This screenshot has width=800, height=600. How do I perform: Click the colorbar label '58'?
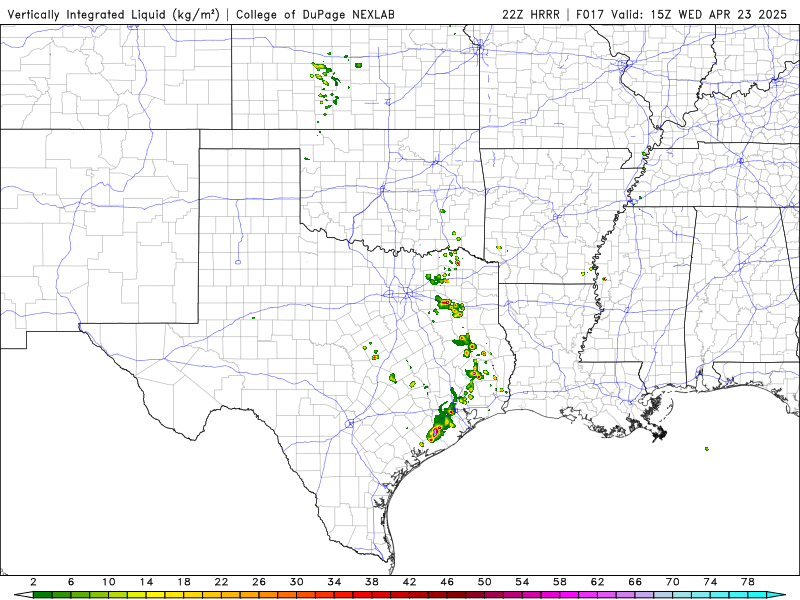pos(560,582)
